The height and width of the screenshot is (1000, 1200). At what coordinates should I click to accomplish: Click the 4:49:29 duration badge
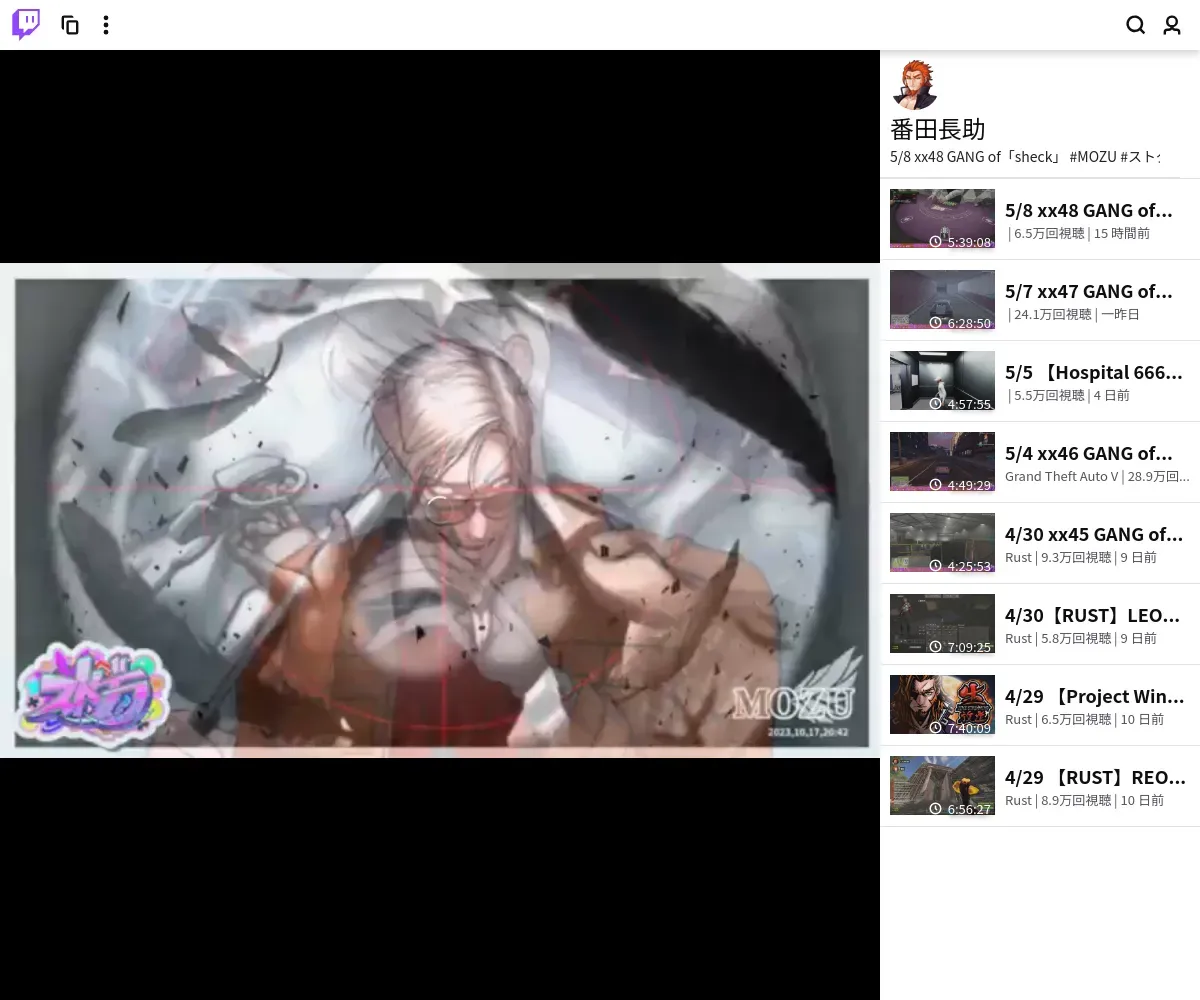click(960, 485)
